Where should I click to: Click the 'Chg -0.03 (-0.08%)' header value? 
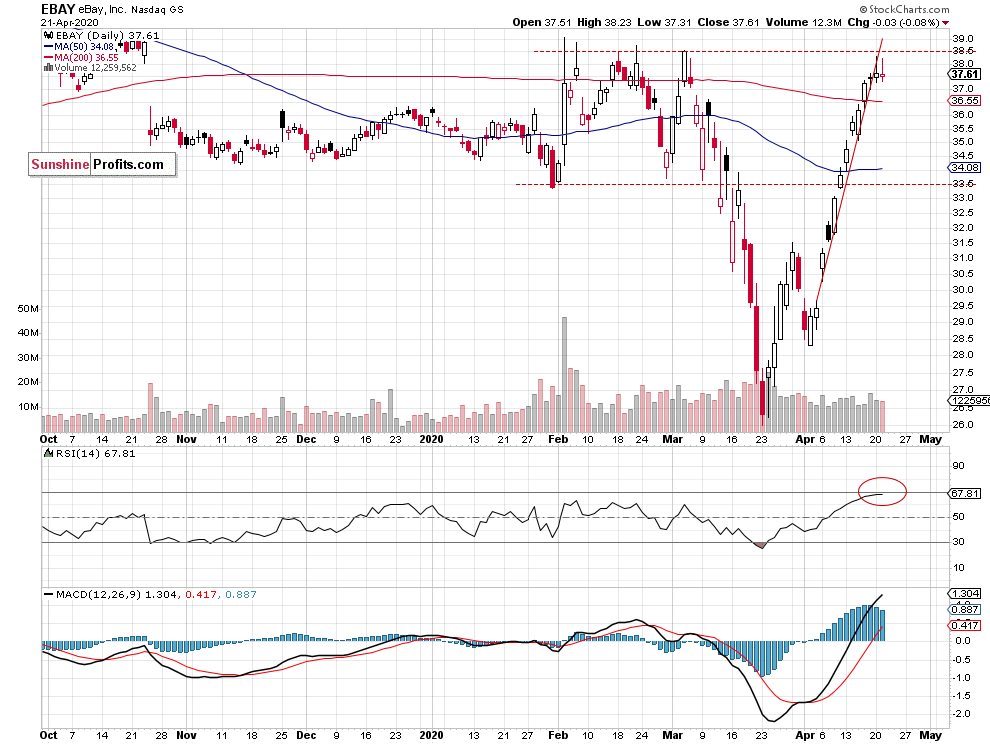click(893, 22)
